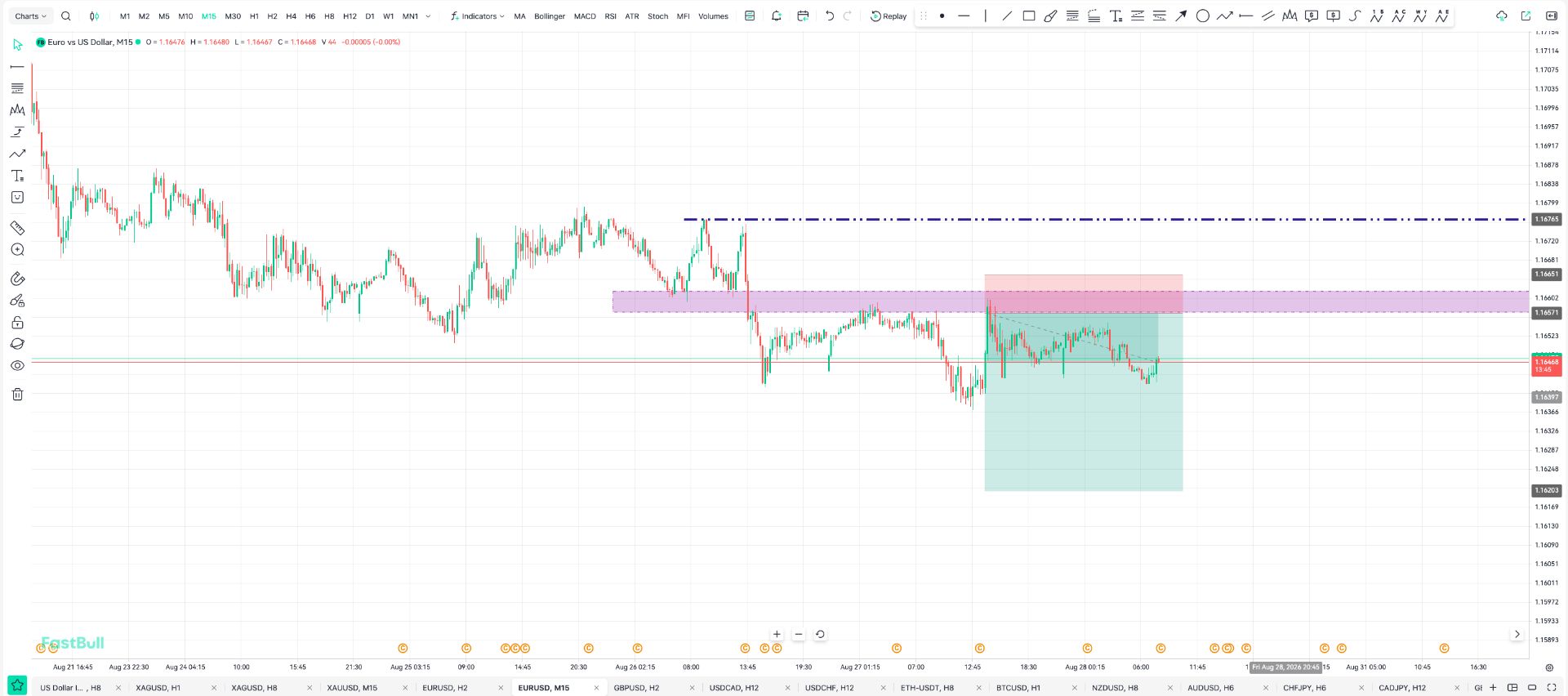Expand more timeframes chevron

click(428, 16)
